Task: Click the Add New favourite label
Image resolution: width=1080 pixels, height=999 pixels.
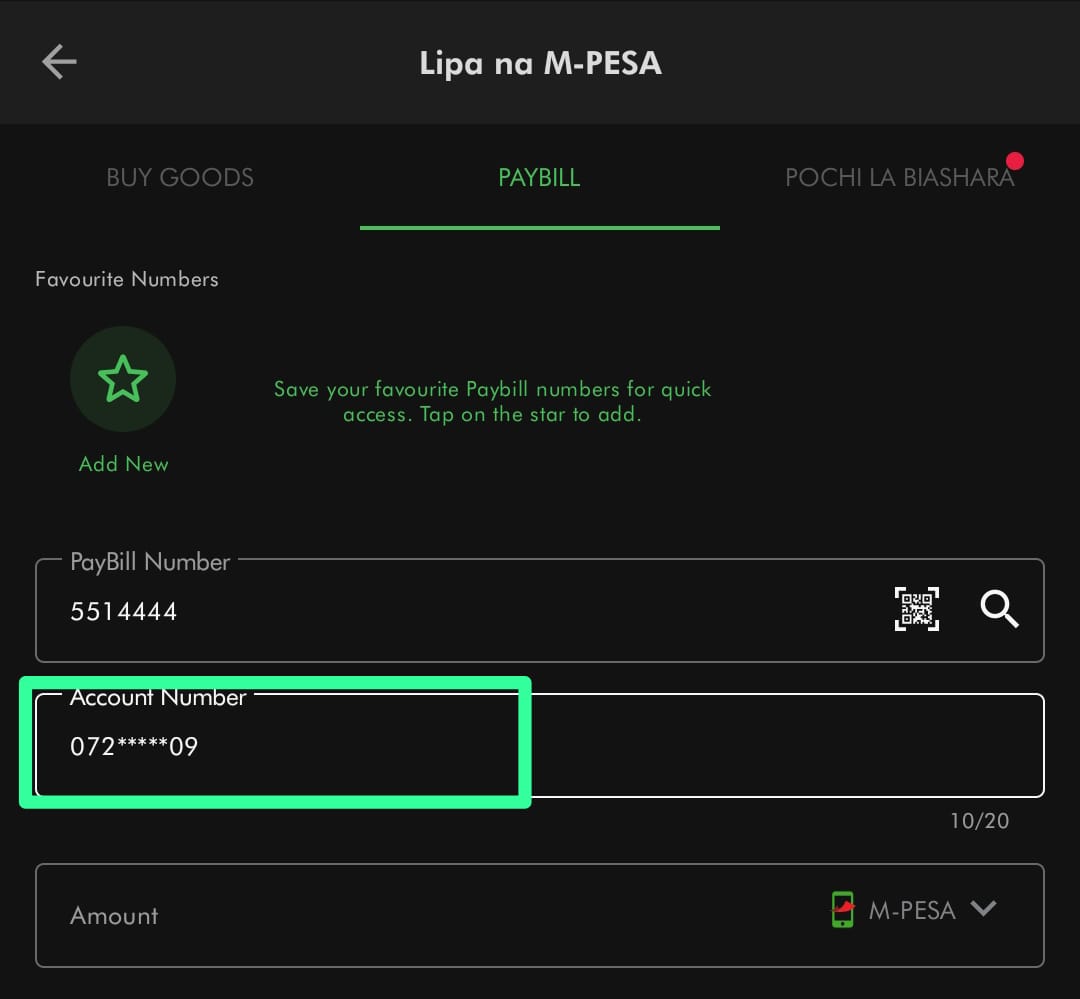Action: coord(124,464)
